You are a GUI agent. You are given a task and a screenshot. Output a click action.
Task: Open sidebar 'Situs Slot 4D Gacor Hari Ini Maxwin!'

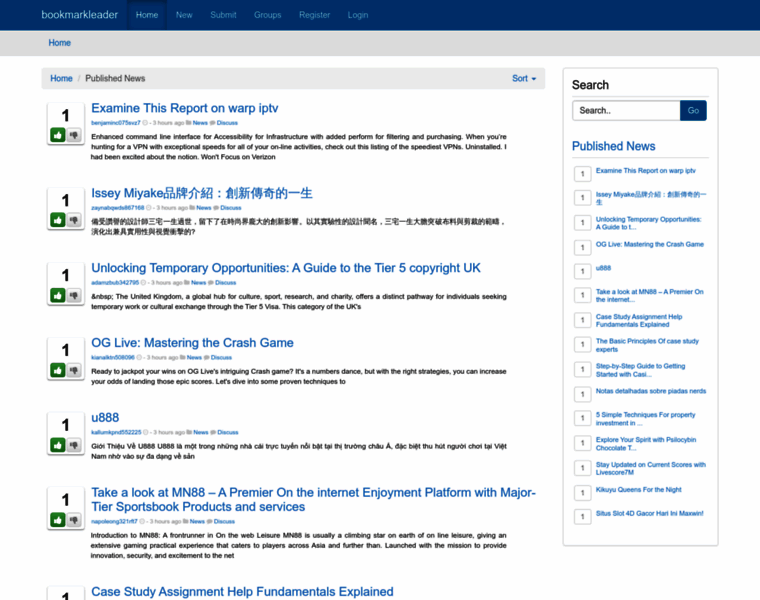tap(649, 513)
